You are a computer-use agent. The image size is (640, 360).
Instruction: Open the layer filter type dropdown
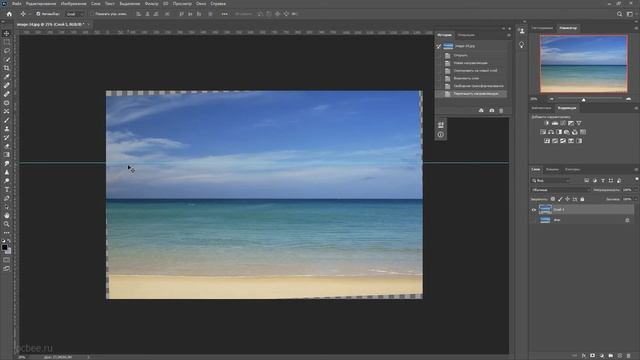pos(551,180)
